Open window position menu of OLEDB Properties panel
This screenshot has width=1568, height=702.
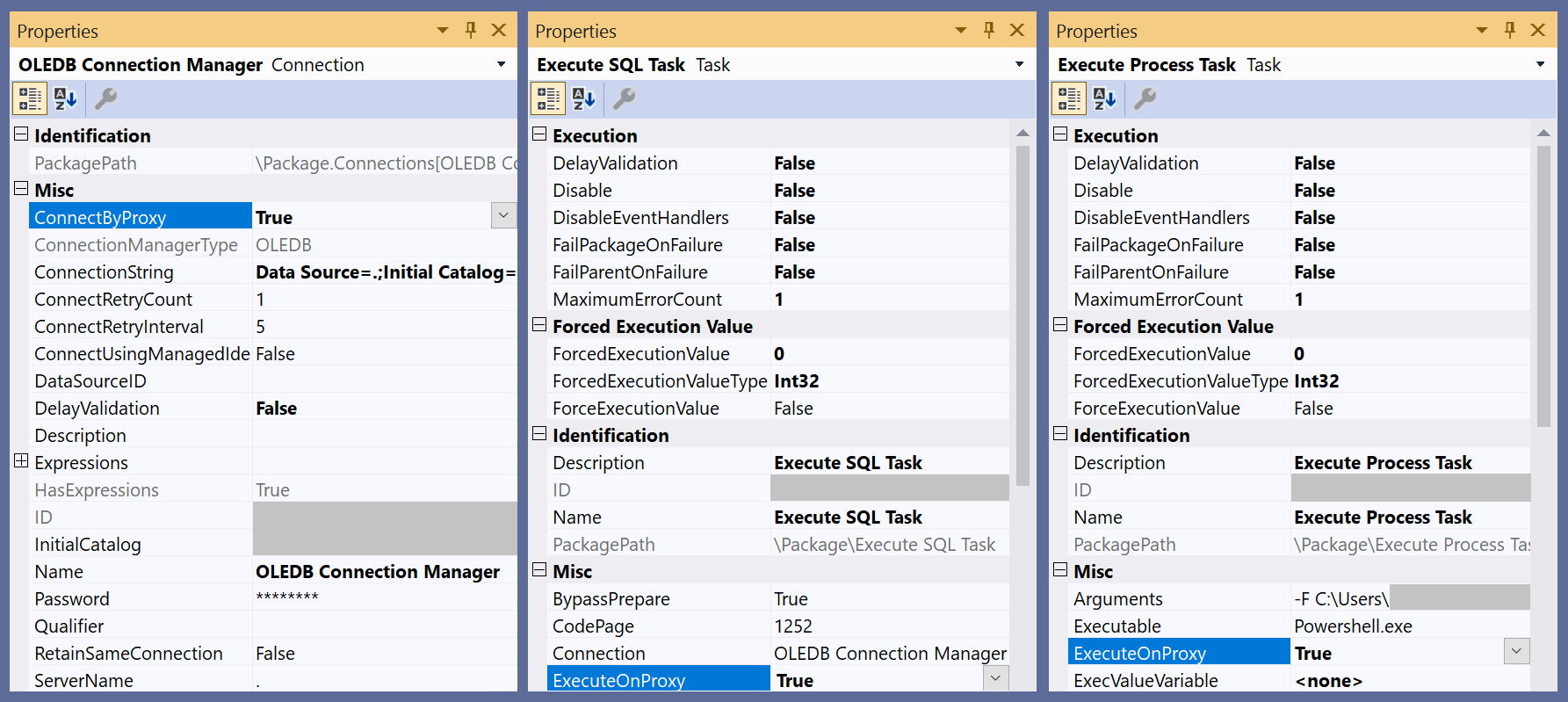[443, 31]
